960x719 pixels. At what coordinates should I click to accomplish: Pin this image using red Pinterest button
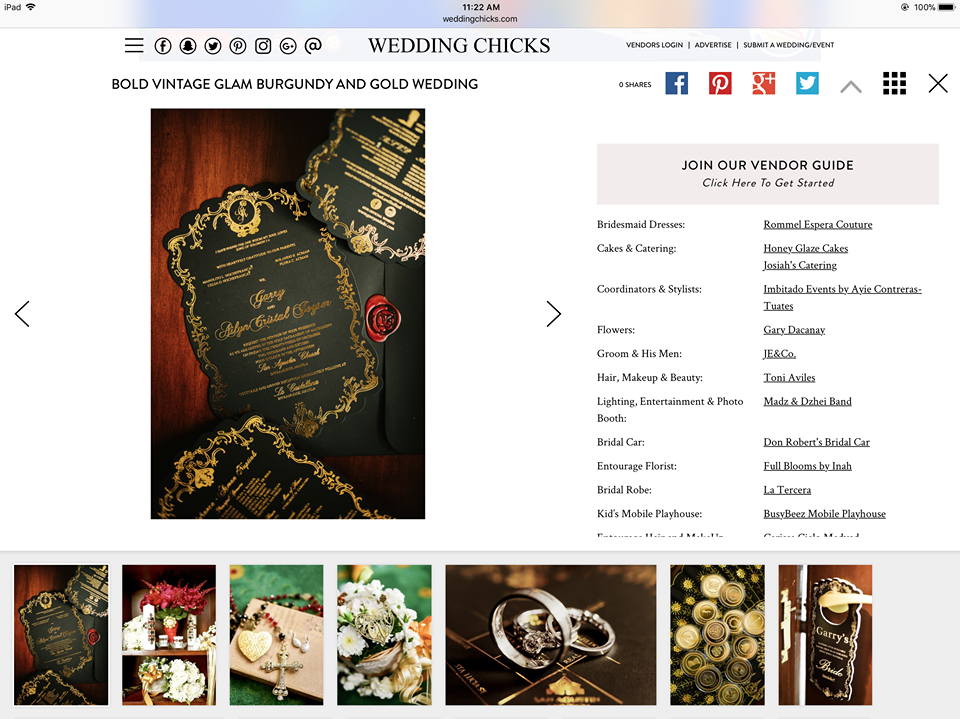tap(720, 83)
